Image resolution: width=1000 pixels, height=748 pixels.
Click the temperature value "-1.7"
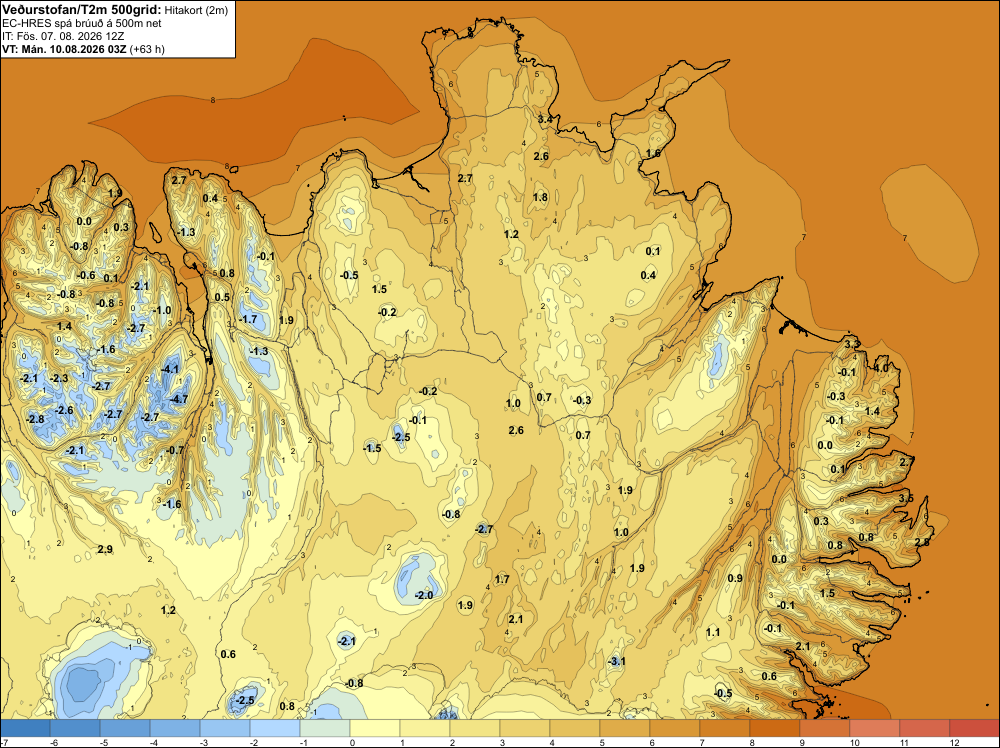[248, 319]
